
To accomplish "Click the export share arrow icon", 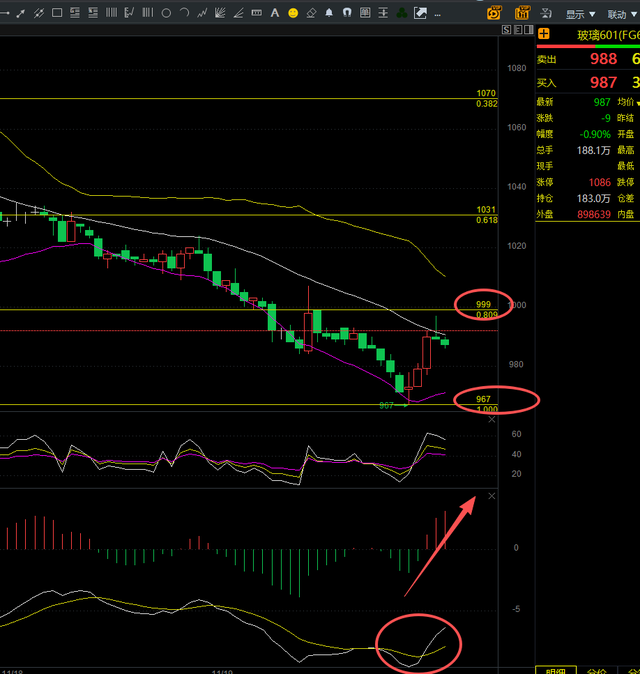I will [x=420, y=13].
